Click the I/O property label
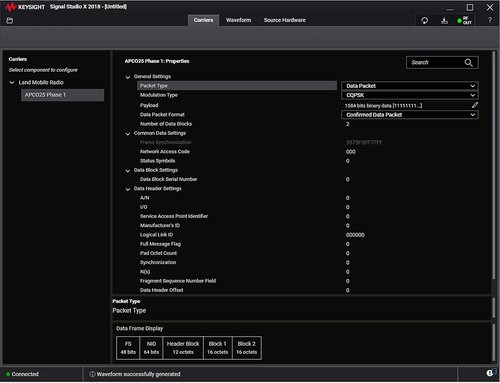 144,207
